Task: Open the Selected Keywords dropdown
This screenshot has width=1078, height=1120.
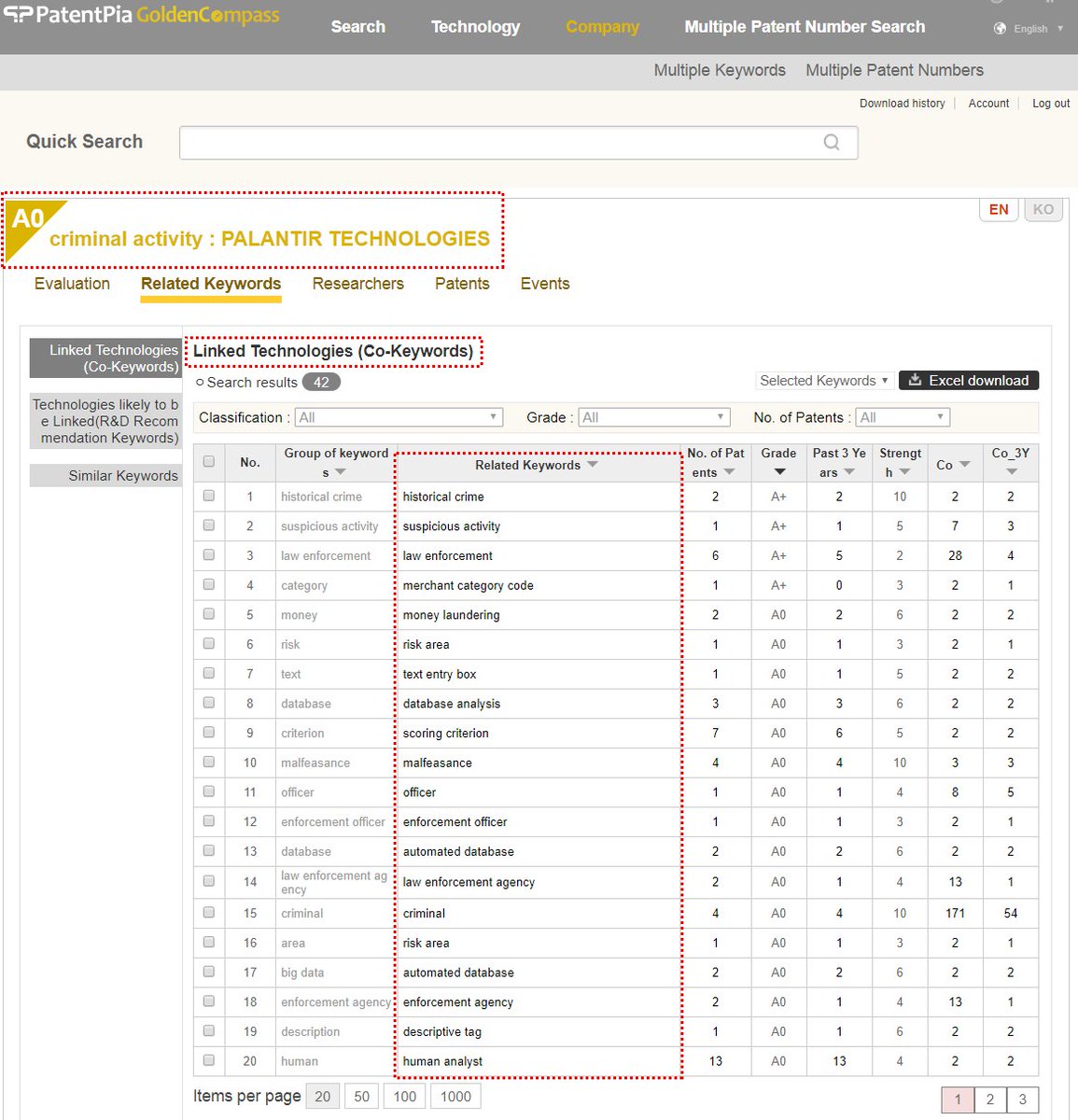Action: tap(824, 381)
